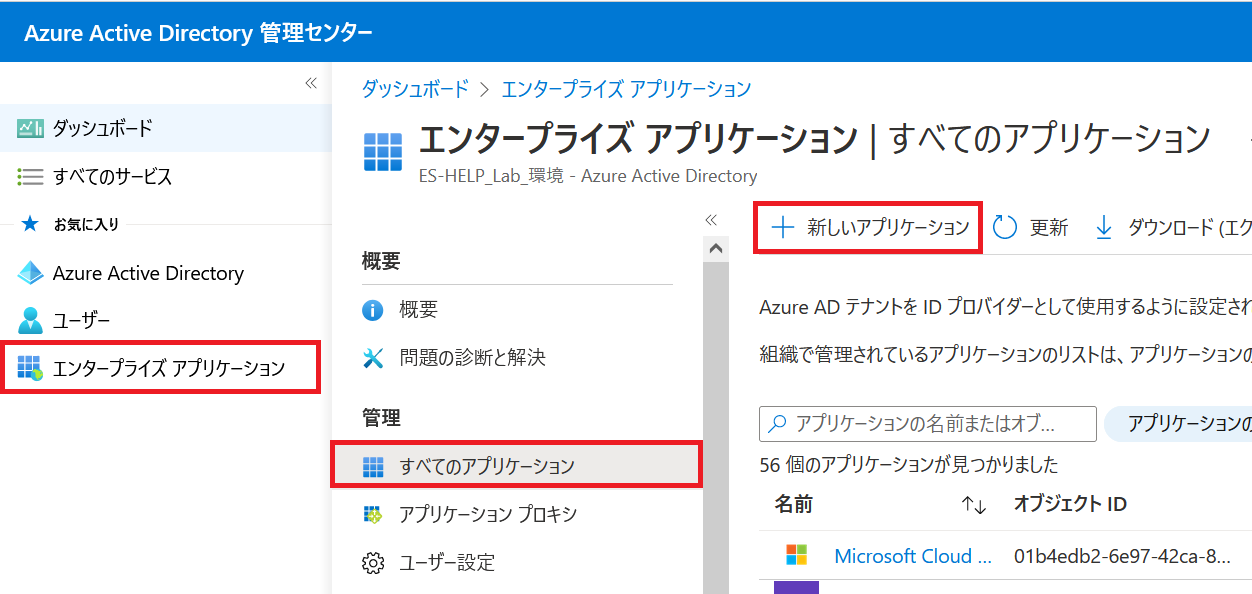Screen dimensions: 1252x594
Task: Collapse the inner menu with double chevron
Action: point(711,220)
